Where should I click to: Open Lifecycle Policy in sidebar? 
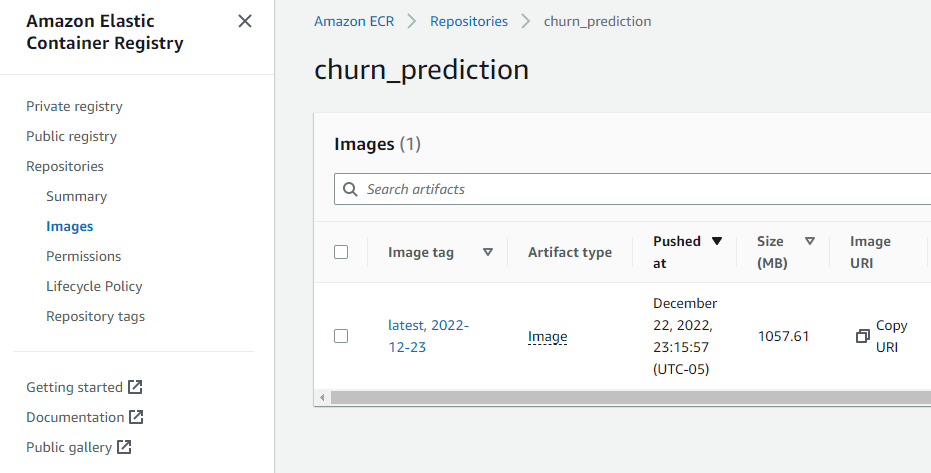(x=94, y=286)
